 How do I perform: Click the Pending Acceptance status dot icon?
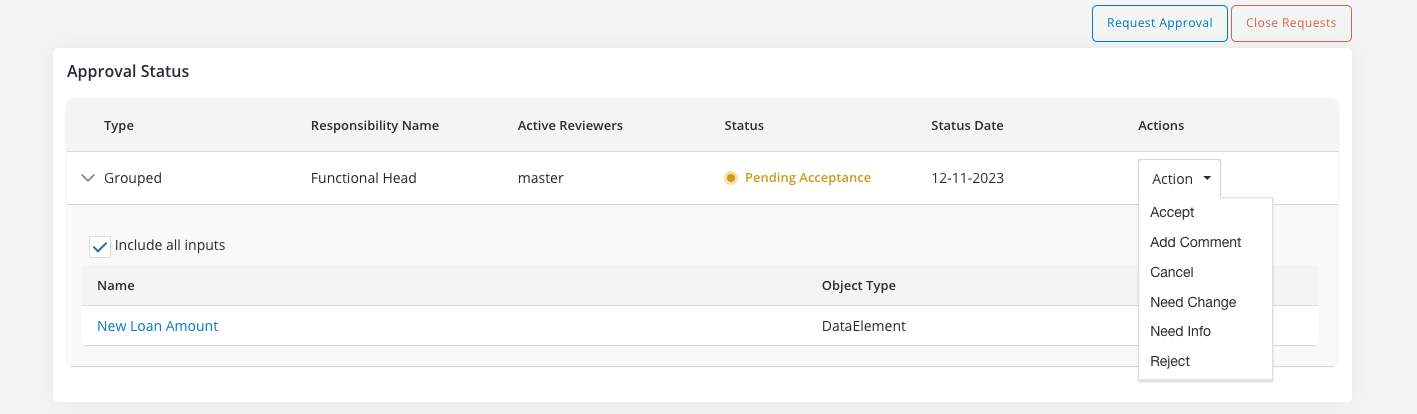[731, 178]
